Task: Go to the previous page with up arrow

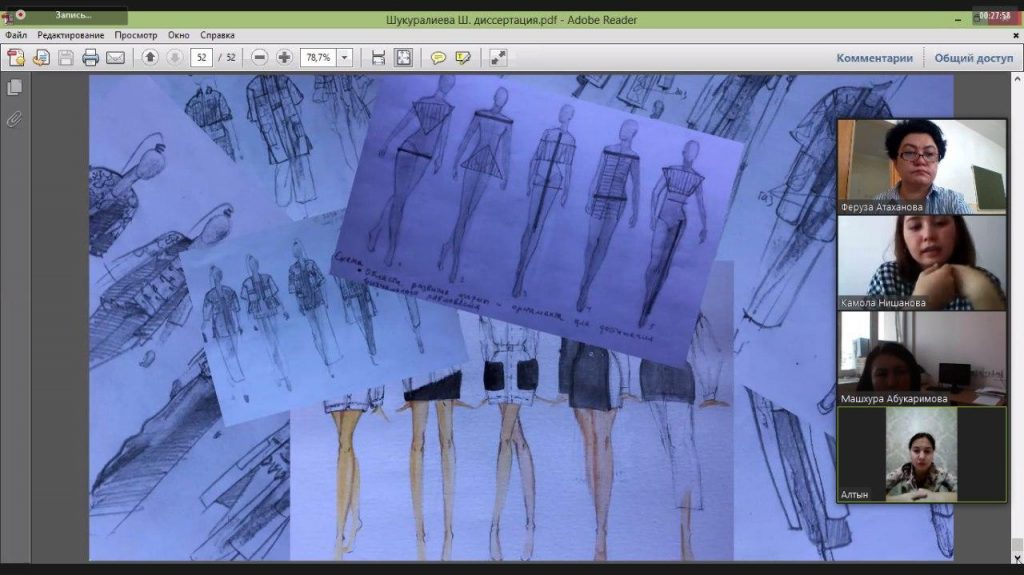Action: 150,58
